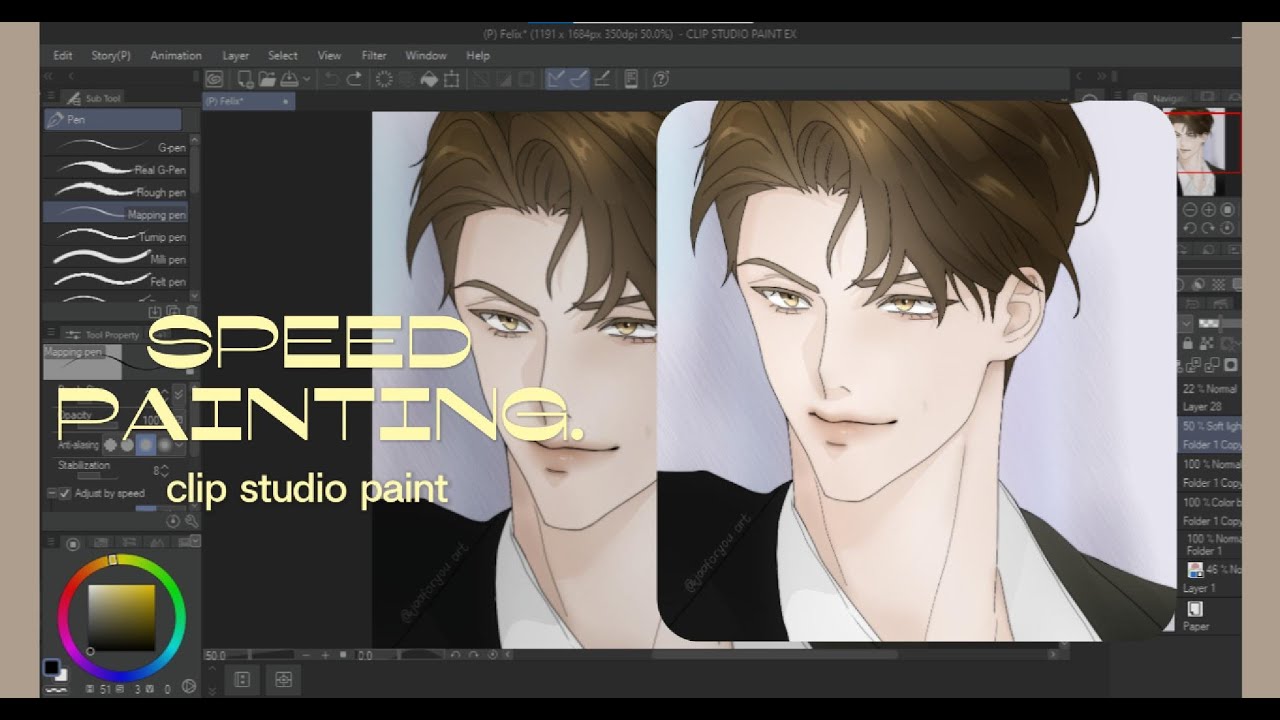
Task: Select the Paper layer
Action: pyautogui.click(x=1209, y=616)
